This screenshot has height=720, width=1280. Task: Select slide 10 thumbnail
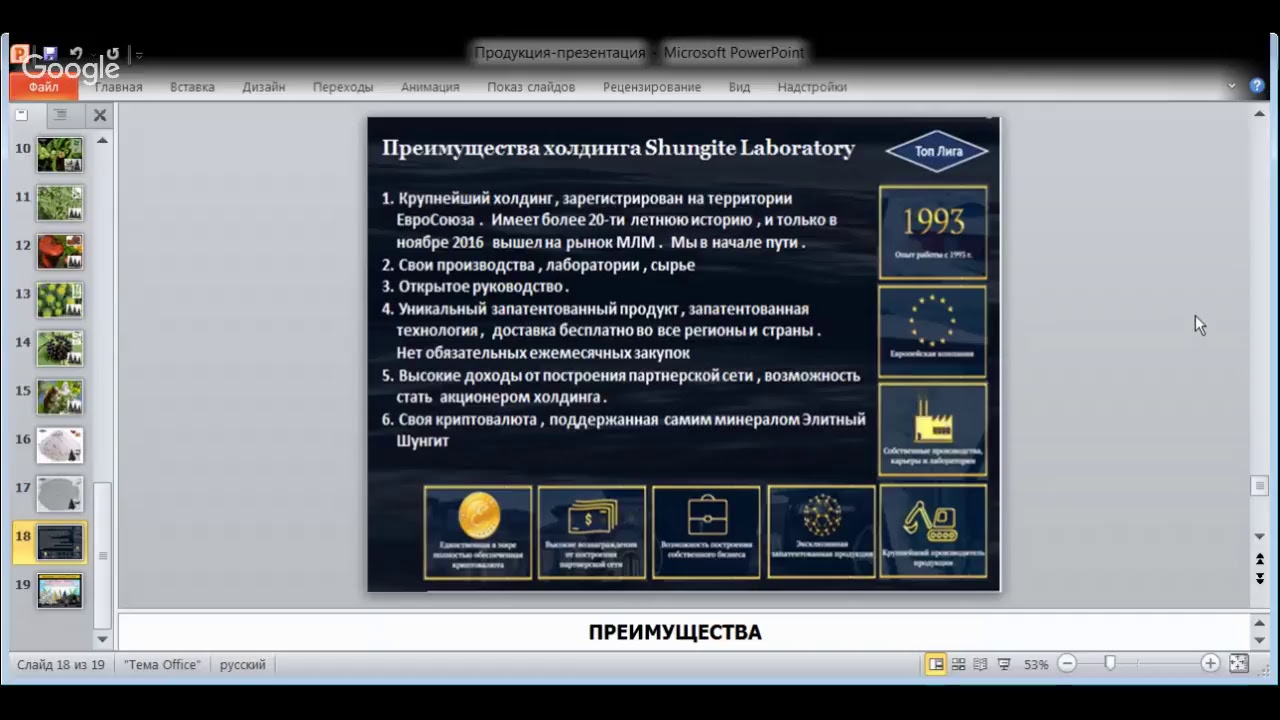pyautogui.click(x=60, y=155)
